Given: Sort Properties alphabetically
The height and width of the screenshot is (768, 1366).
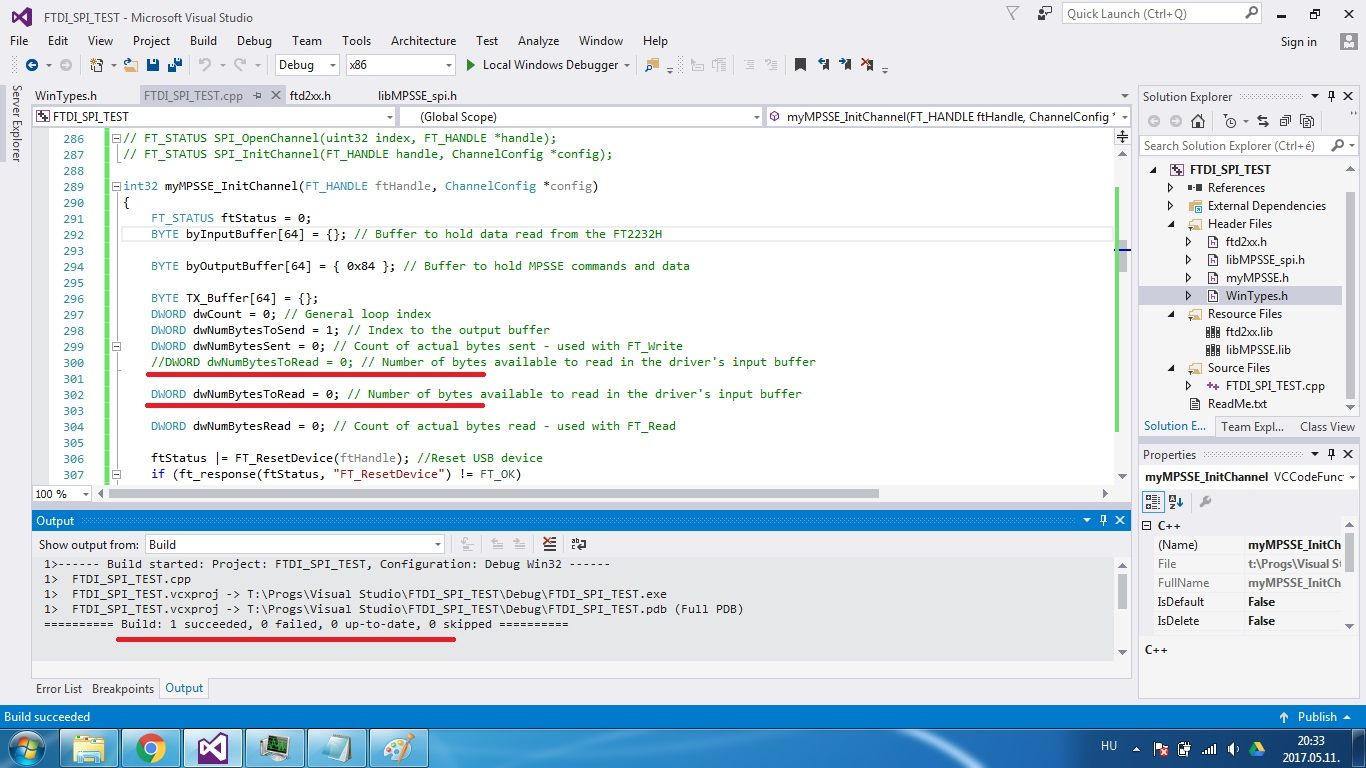Looking at the screenshot, I should (1175, 502).
